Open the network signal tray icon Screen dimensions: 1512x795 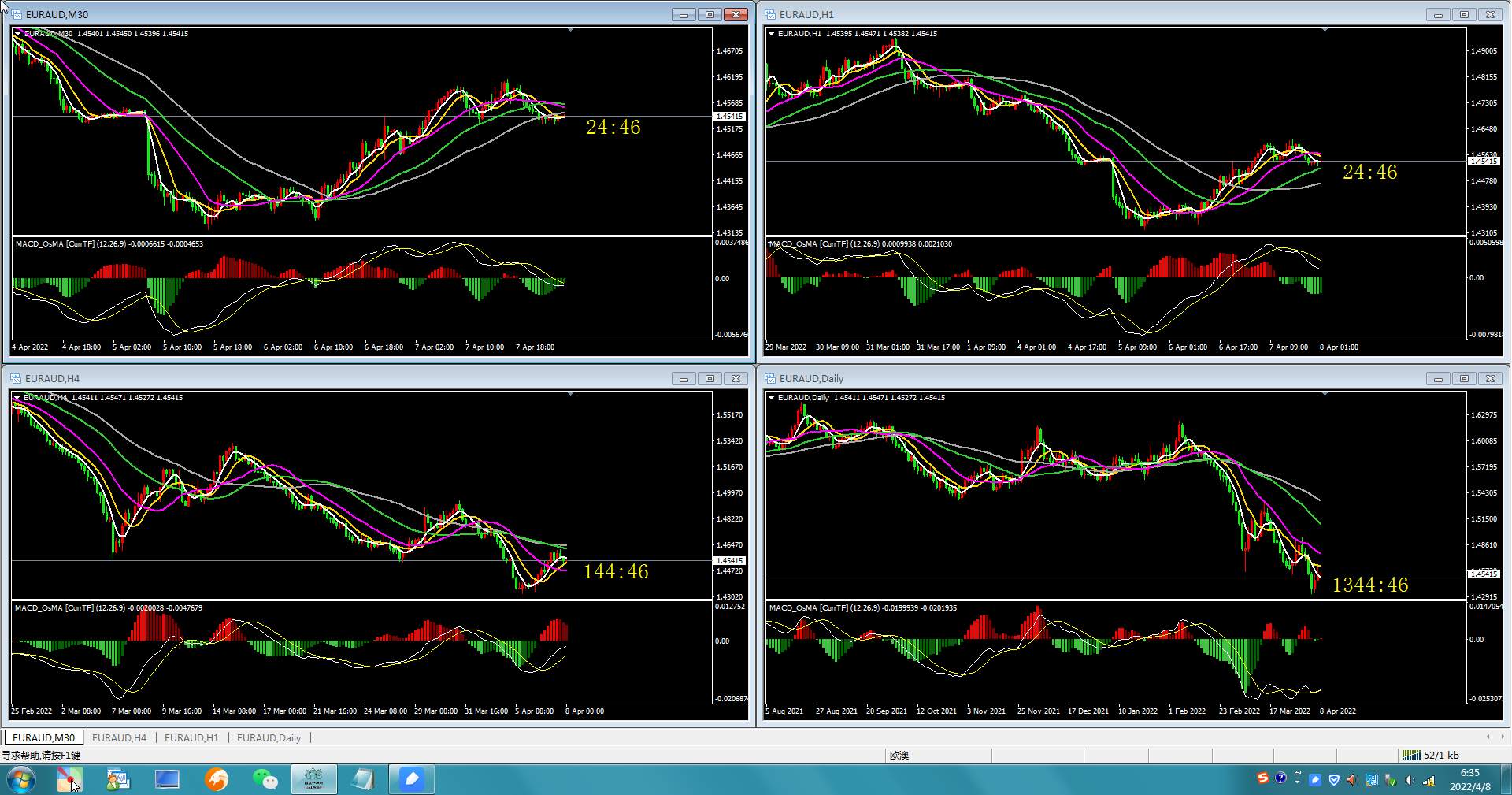pos(1429,780)
